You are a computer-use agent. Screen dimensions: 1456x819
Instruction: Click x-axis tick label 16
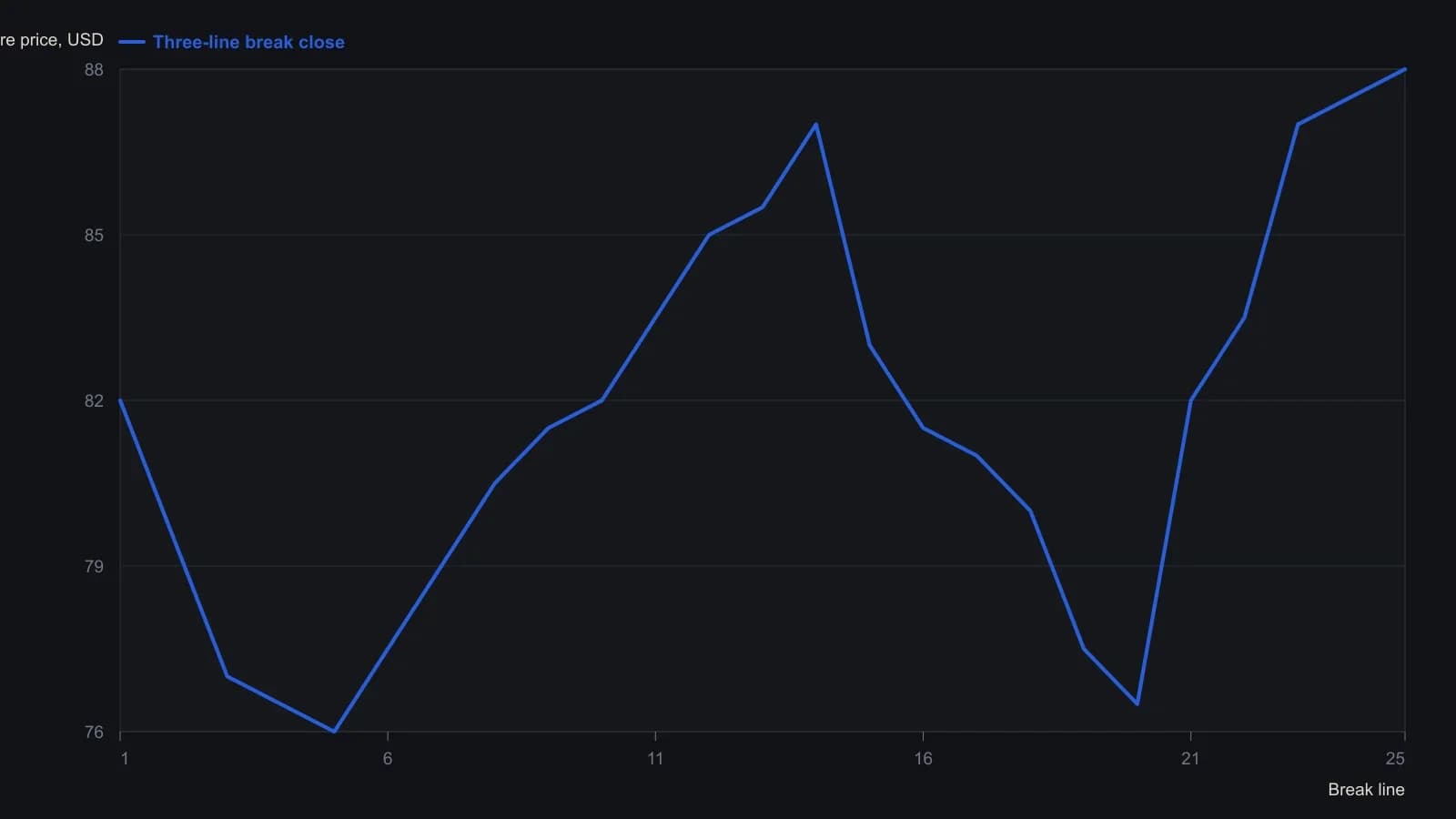point(923,759)
